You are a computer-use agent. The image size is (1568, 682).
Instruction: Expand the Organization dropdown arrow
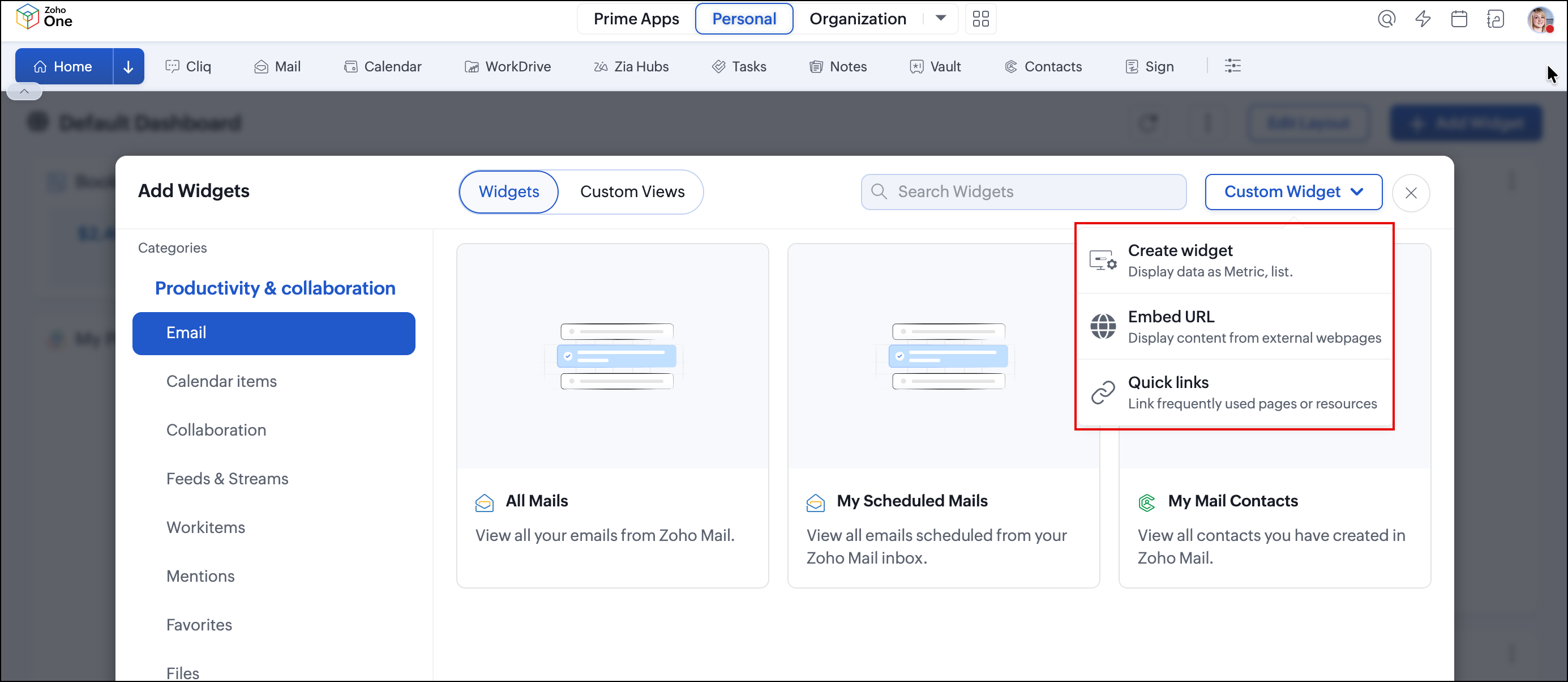tap(940, 19)
